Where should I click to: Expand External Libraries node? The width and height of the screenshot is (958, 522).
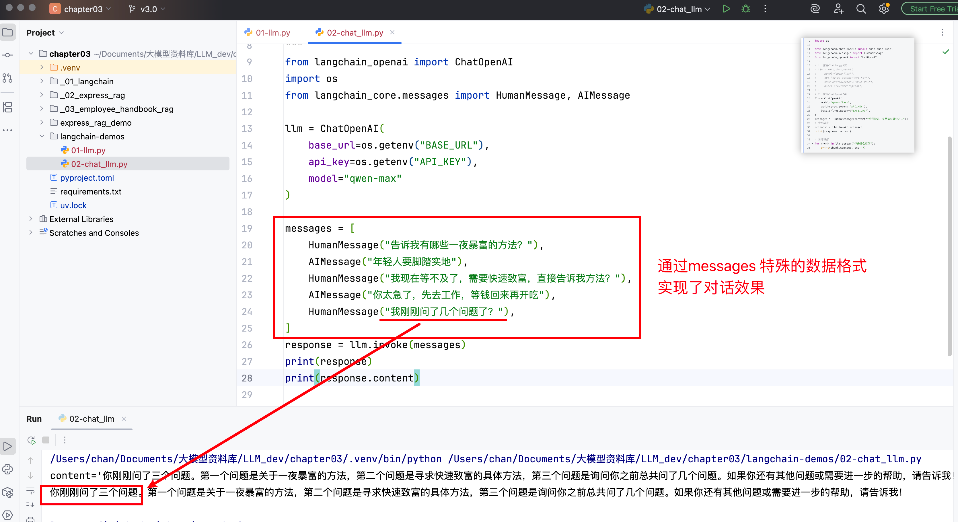click(x=31, y=219)
